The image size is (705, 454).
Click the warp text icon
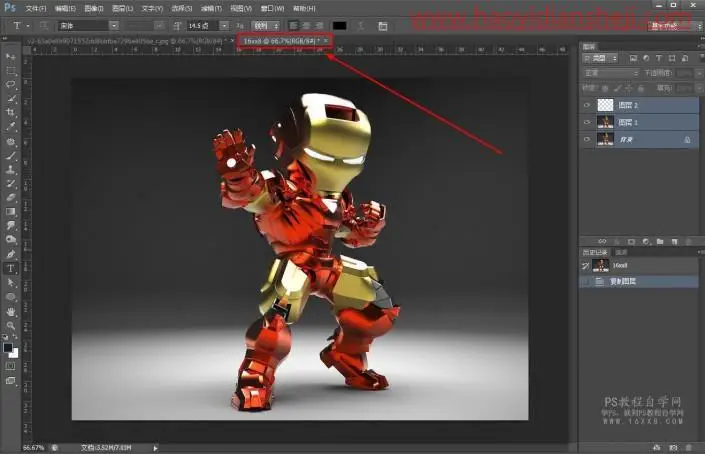[361, 26]
